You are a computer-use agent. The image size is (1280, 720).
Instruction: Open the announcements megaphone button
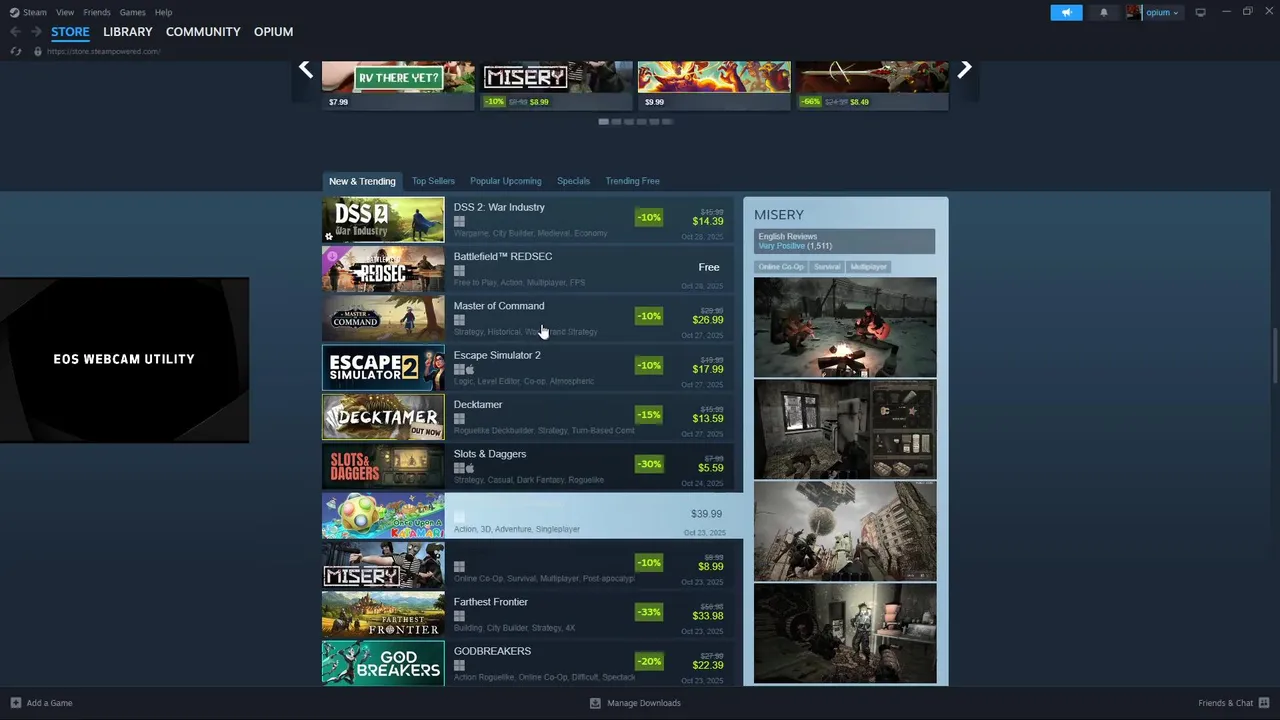pos(1066,12)
